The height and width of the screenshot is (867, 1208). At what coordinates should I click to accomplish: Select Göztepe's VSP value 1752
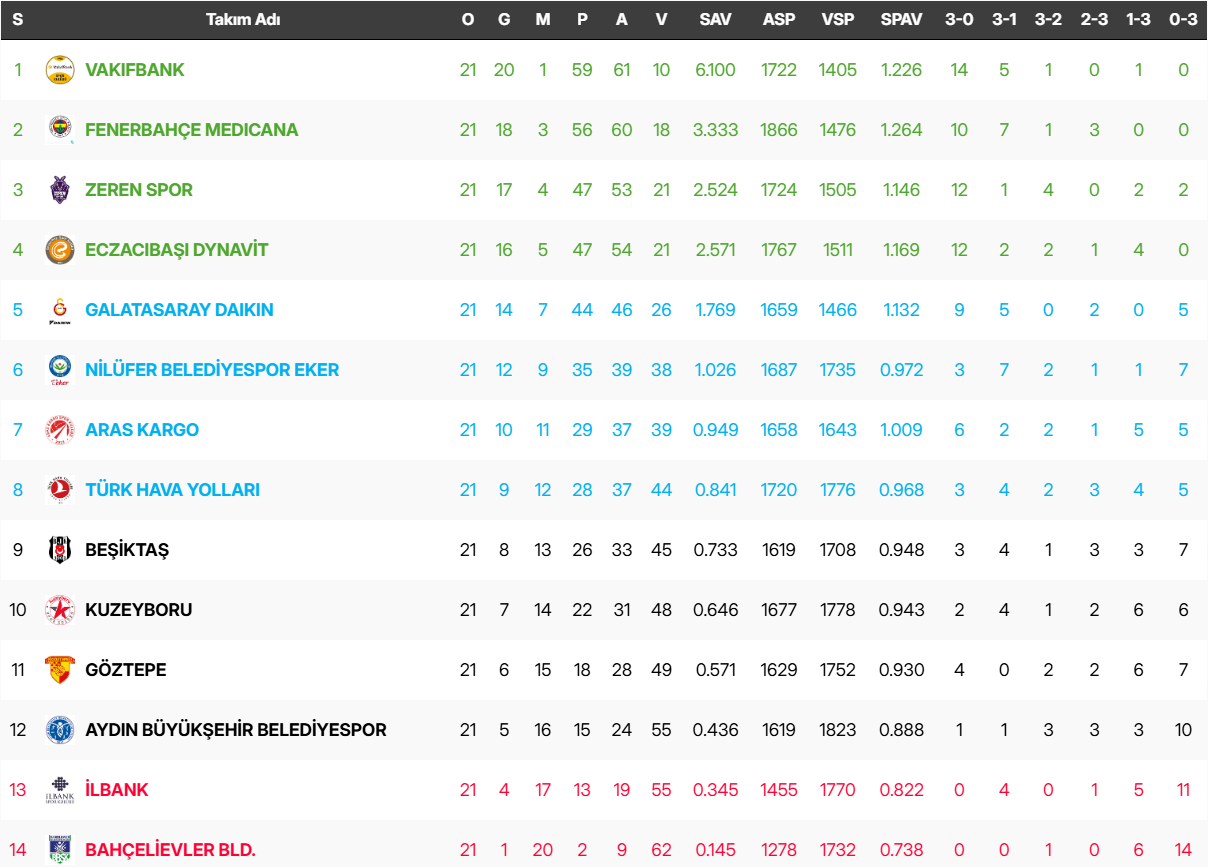pos(838,670)
